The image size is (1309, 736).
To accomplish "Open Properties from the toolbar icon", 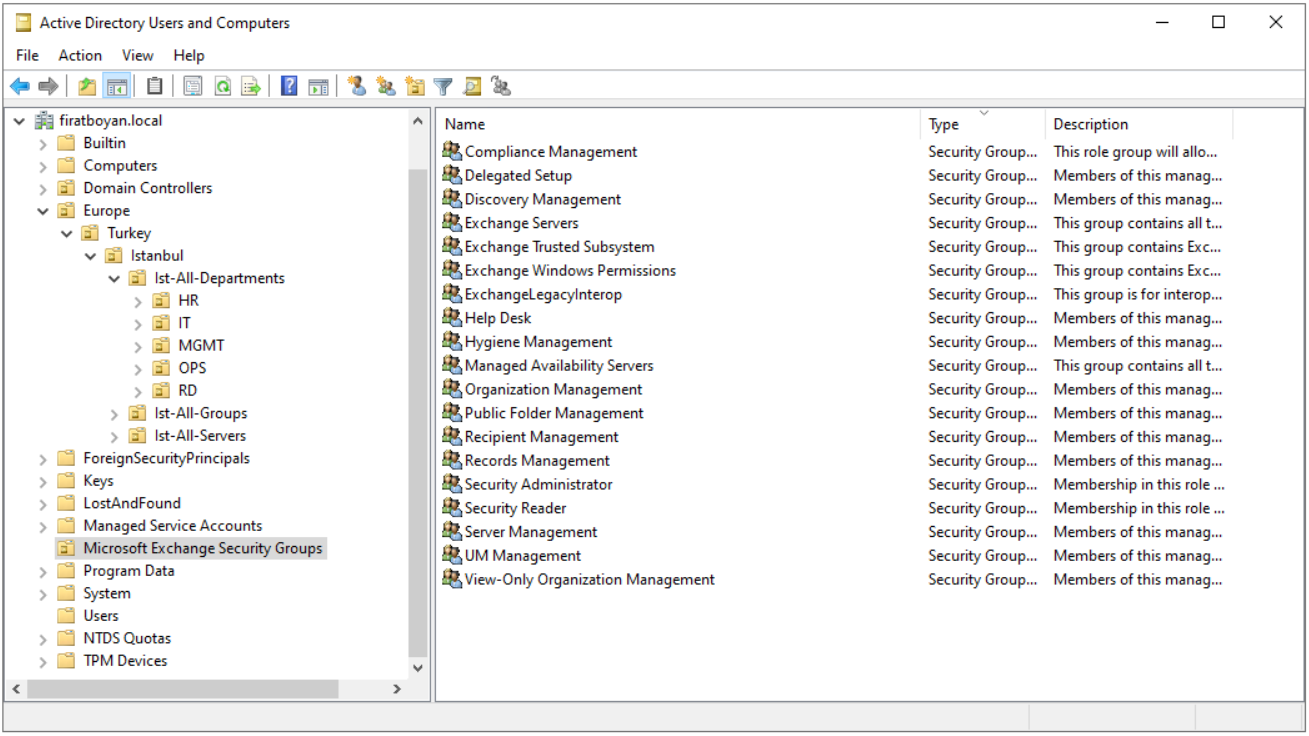I will (x=193, y=87).
